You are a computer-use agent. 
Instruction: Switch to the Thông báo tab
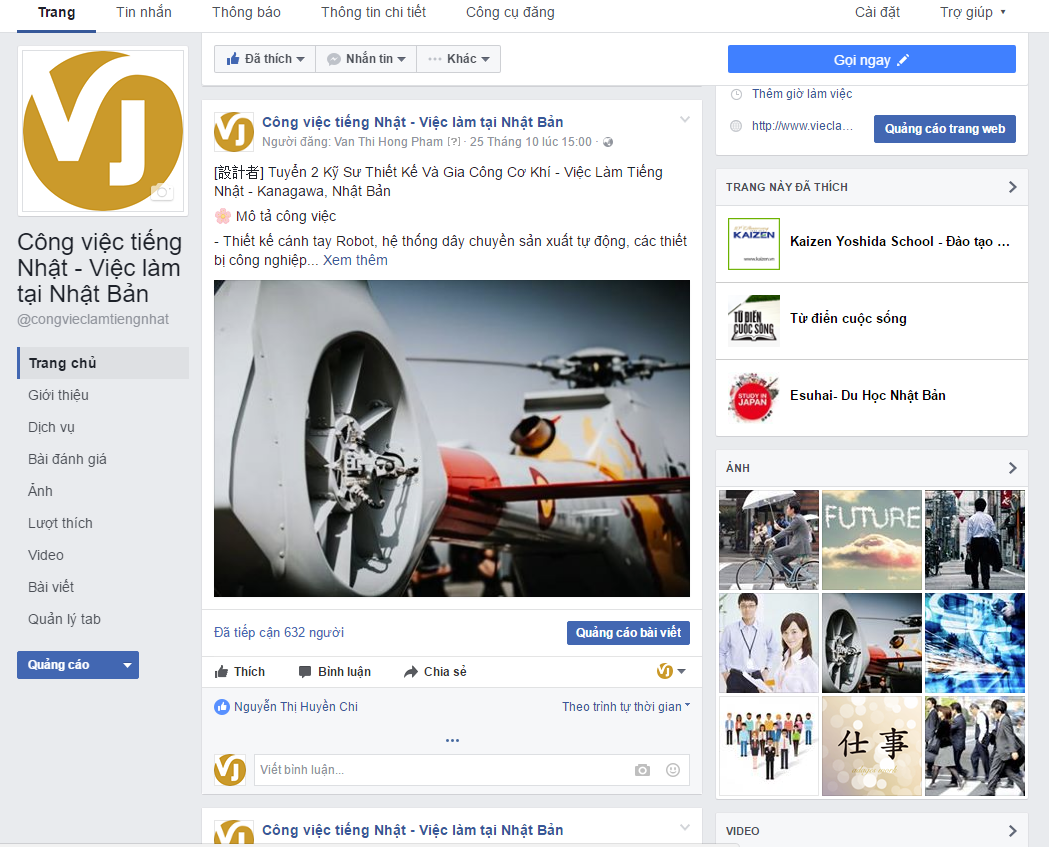246,13
